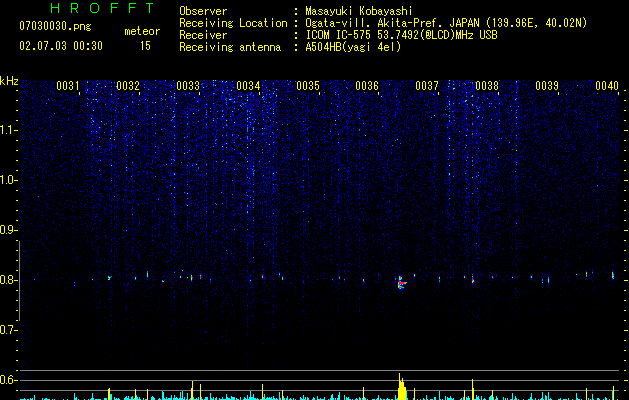Click time marker 0037
The image size is (629, 400).
(x=427, y=86)
